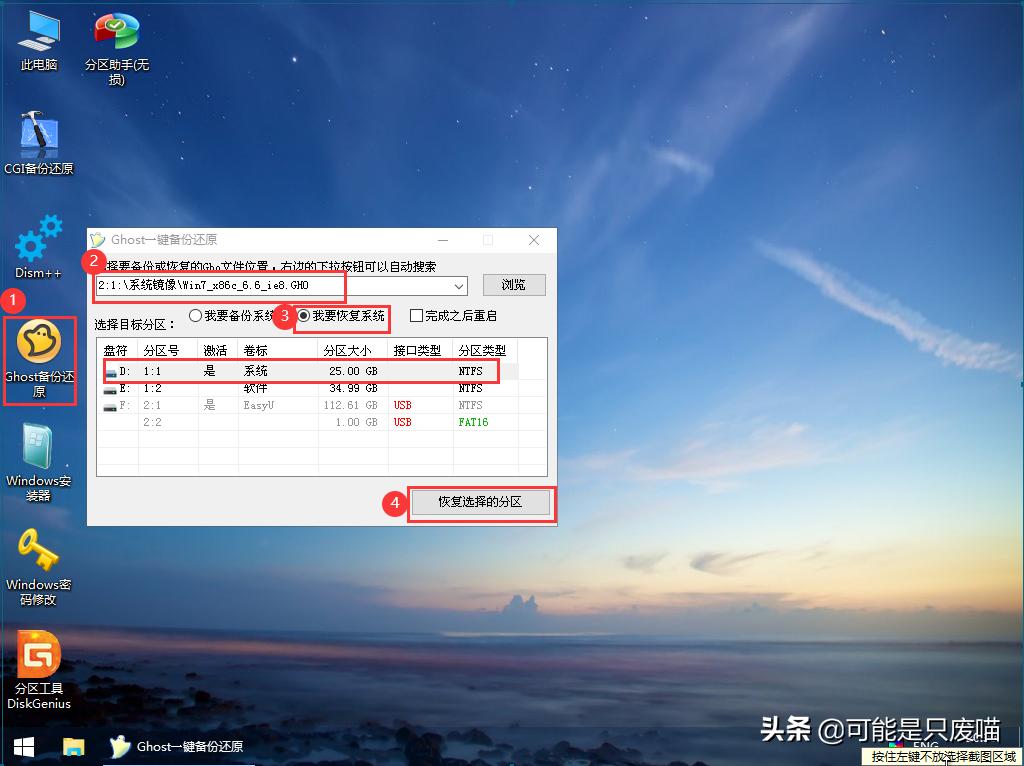Open the Start menu
Image resolution: width=1024 pixels, height=766 pixels.
tap(22, 746)
